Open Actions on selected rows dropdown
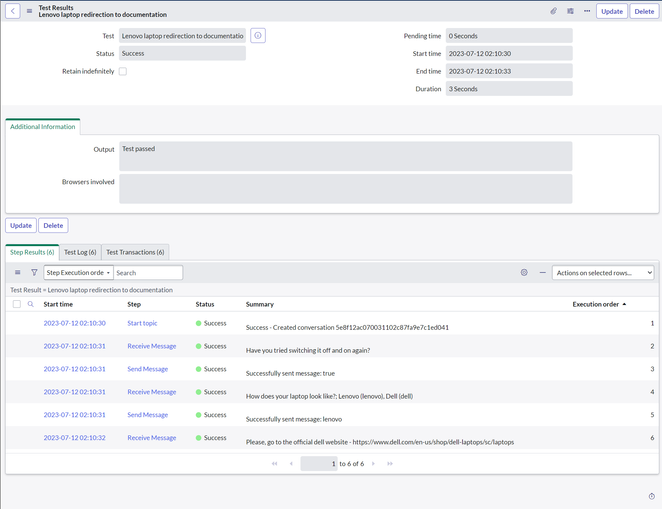Viewport: 662px width, 509px height. click(x=603, y=273)
